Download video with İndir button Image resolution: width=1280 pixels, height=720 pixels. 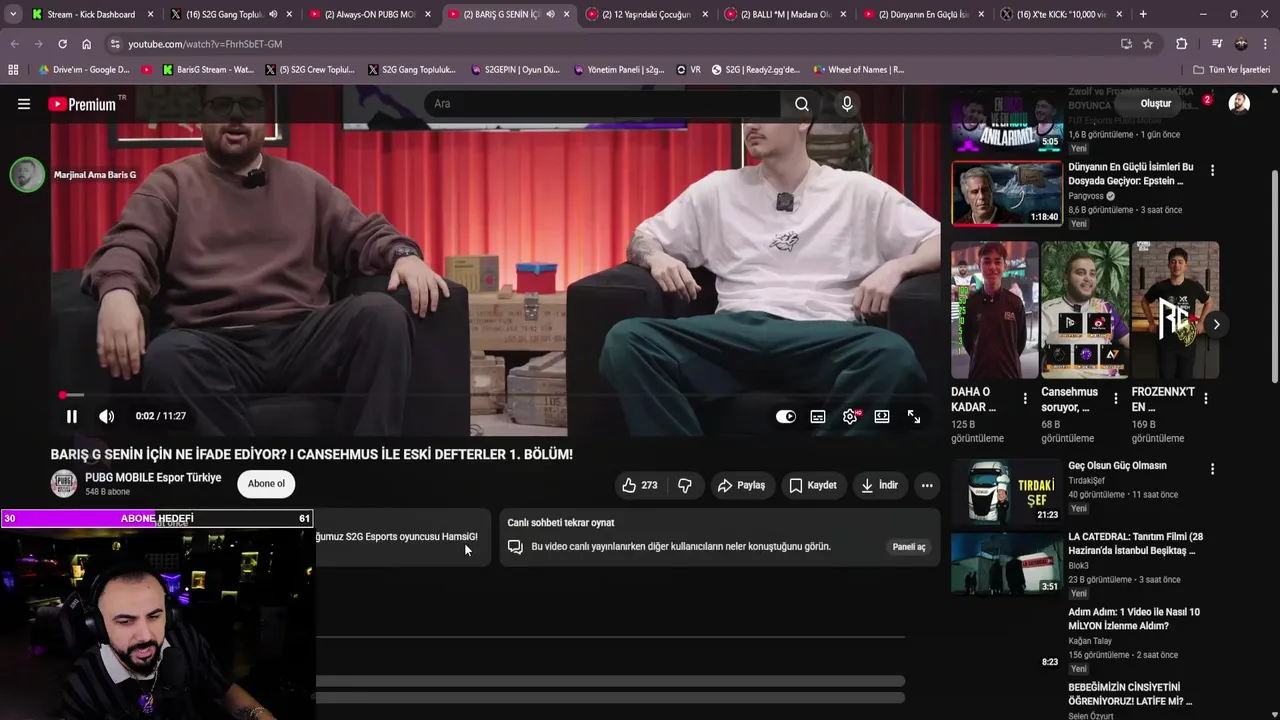[x=879, y=485]
